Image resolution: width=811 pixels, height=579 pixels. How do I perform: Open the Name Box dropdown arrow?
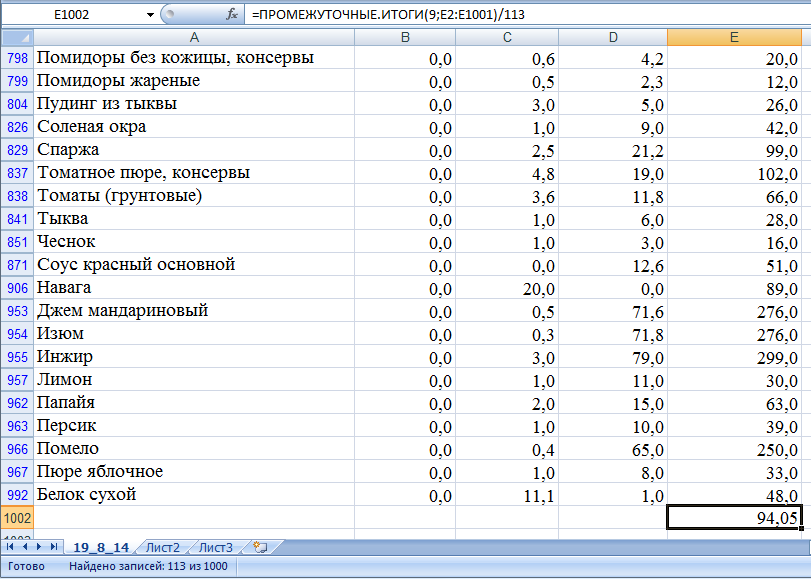click(x=150, y=14)
